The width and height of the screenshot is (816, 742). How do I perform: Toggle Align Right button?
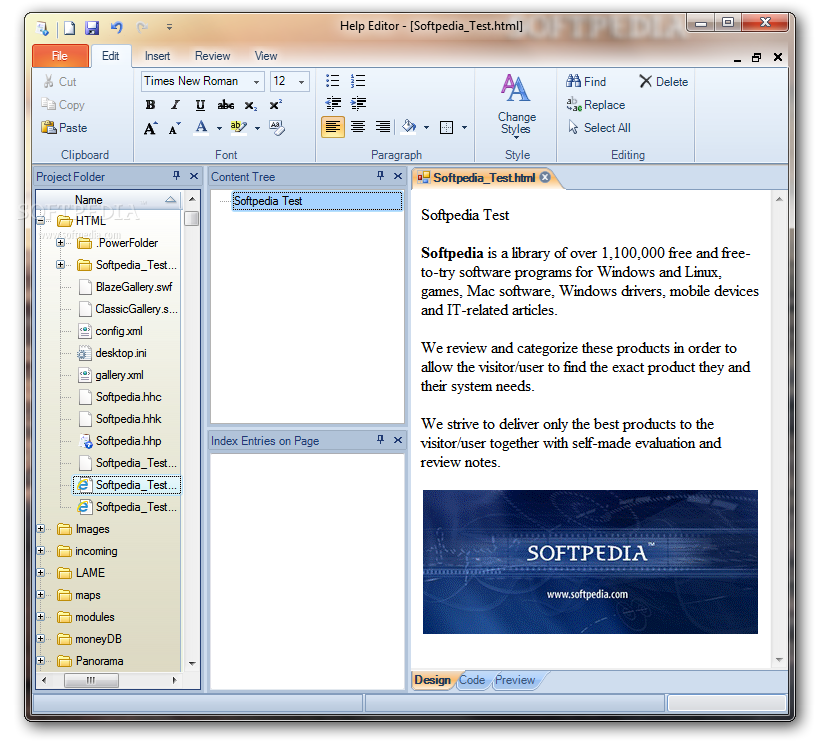tap(383, 127)
